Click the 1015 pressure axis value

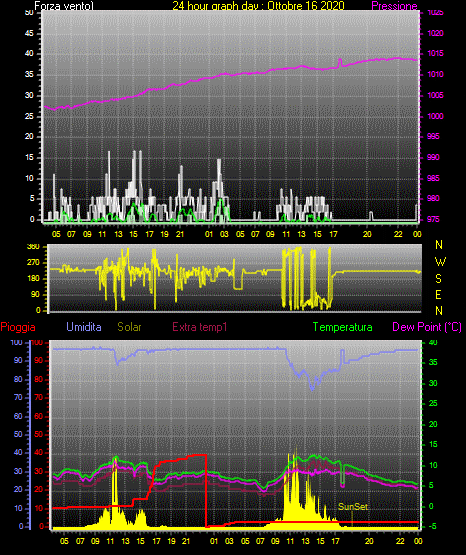coord(435,53)
